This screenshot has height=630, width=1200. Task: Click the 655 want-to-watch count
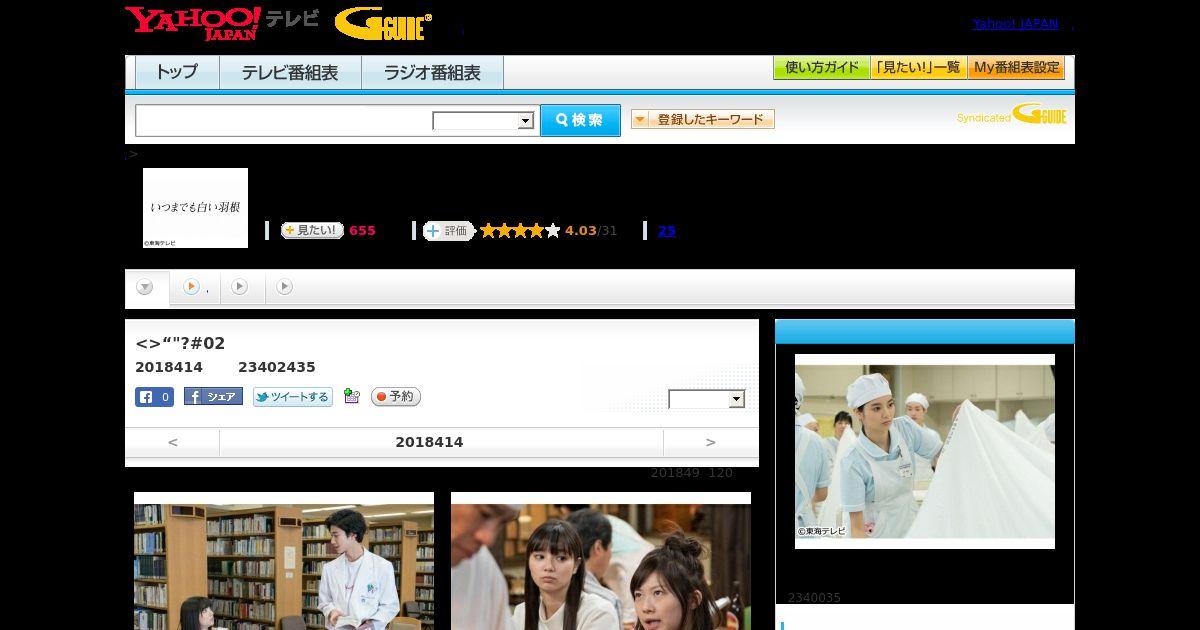362,231
